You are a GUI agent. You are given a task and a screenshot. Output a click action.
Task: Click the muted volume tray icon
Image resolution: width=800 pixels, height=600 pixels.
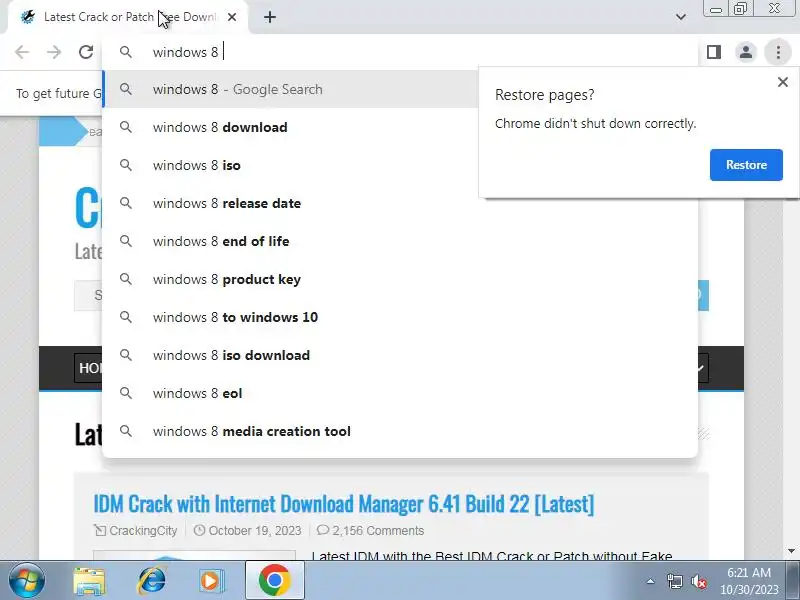(698, 581)
